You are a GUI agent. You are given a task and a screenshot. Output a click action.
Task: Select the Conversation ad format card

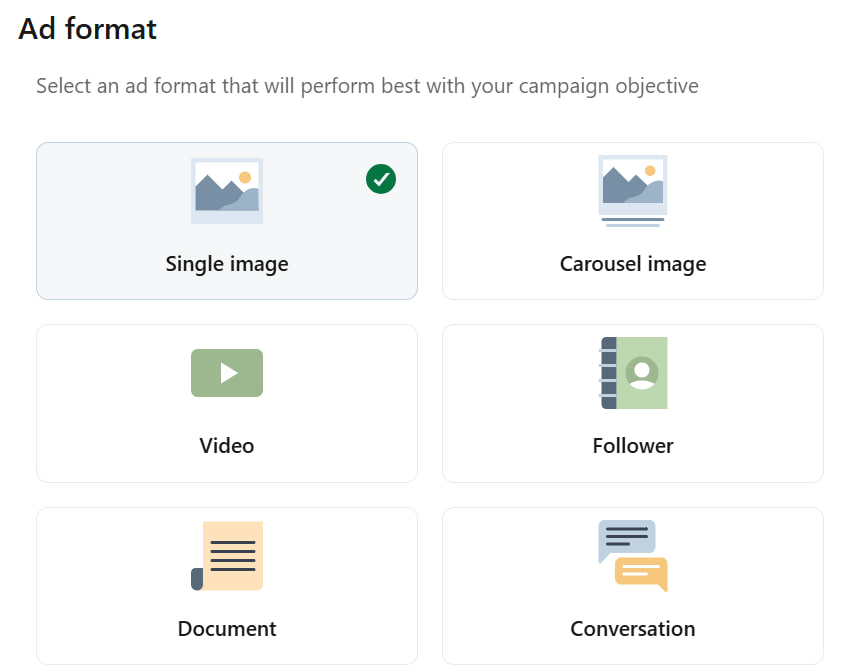tap(633, 586)
